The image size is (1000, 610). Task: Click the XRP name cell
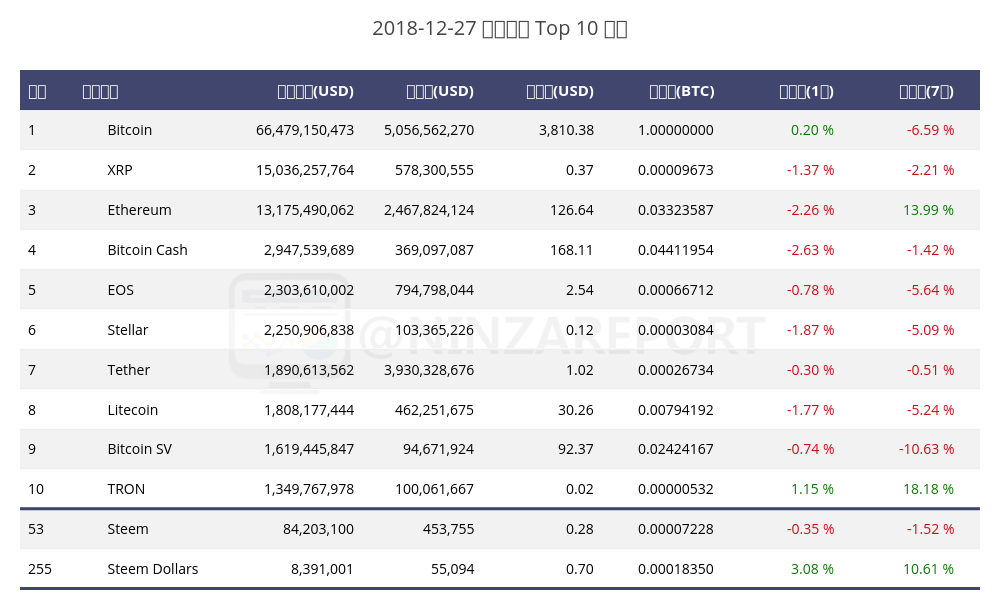tap(120, 170)
